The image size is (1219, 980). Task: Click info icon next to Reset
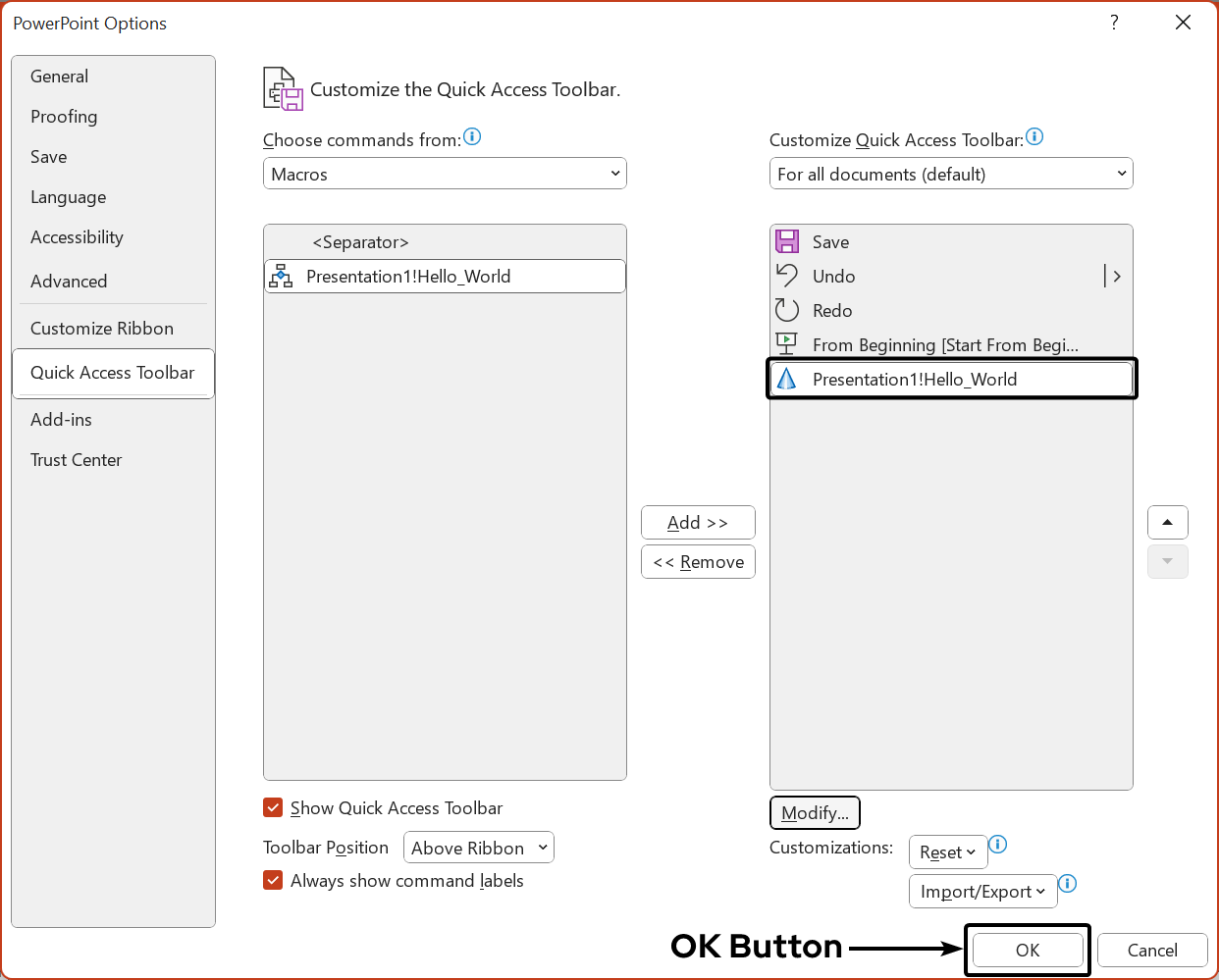998,845
